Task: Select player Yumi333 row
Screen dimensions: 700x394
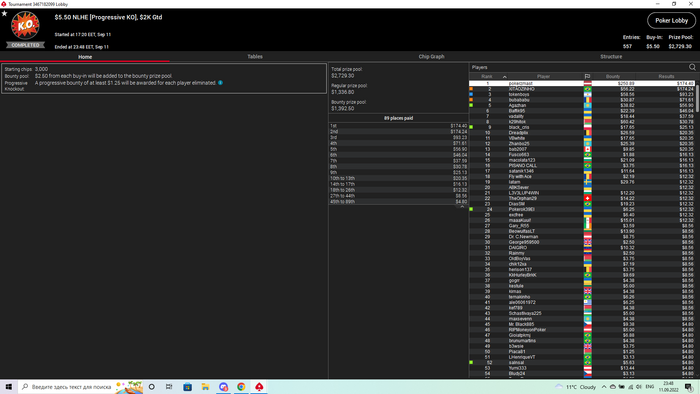Action: tap(582, 368)
